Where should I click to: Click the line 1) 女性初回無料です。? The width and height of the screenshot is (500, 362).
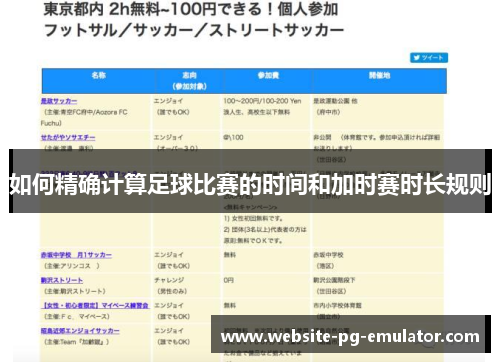pos(254,218)
